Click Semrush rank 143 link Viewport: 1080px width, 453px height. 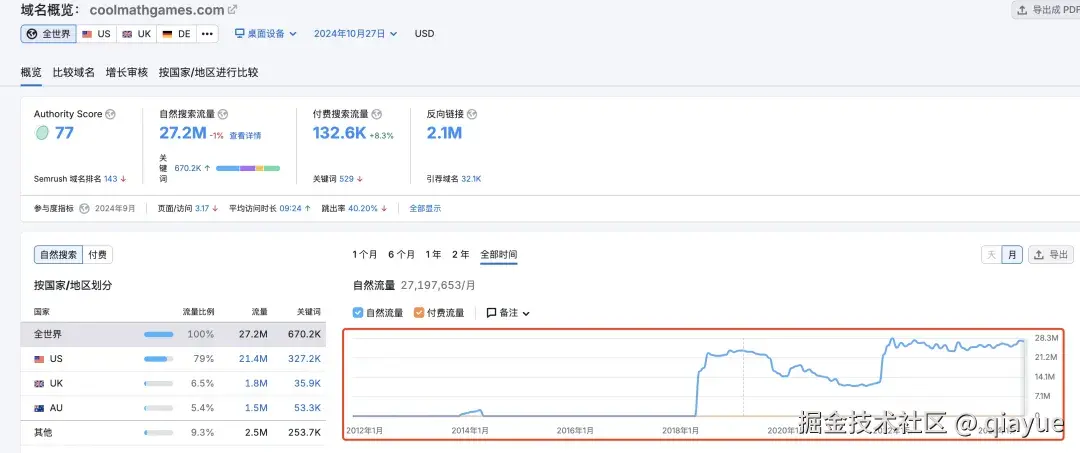tap(111, 179)
